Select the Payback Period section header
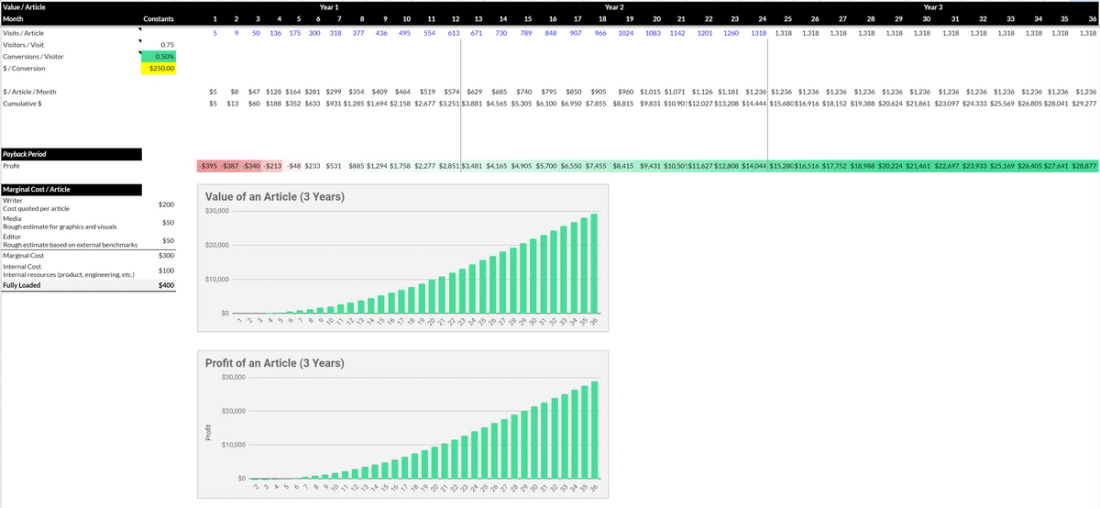Image resolution: width=1100 pixels, height=508 pixels. 72,154
